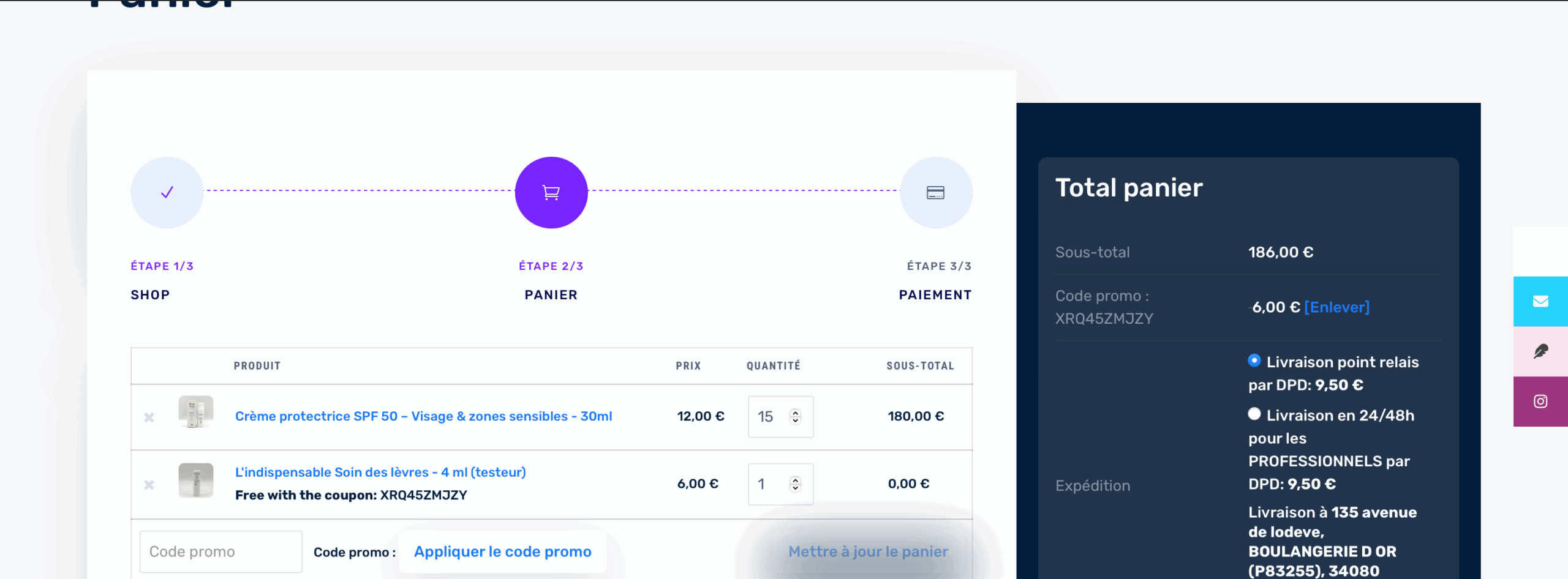Click the credit card payment step icon
Image resolution: width=1568 pixels, height=579 pixels.
(x=935, y=192)
